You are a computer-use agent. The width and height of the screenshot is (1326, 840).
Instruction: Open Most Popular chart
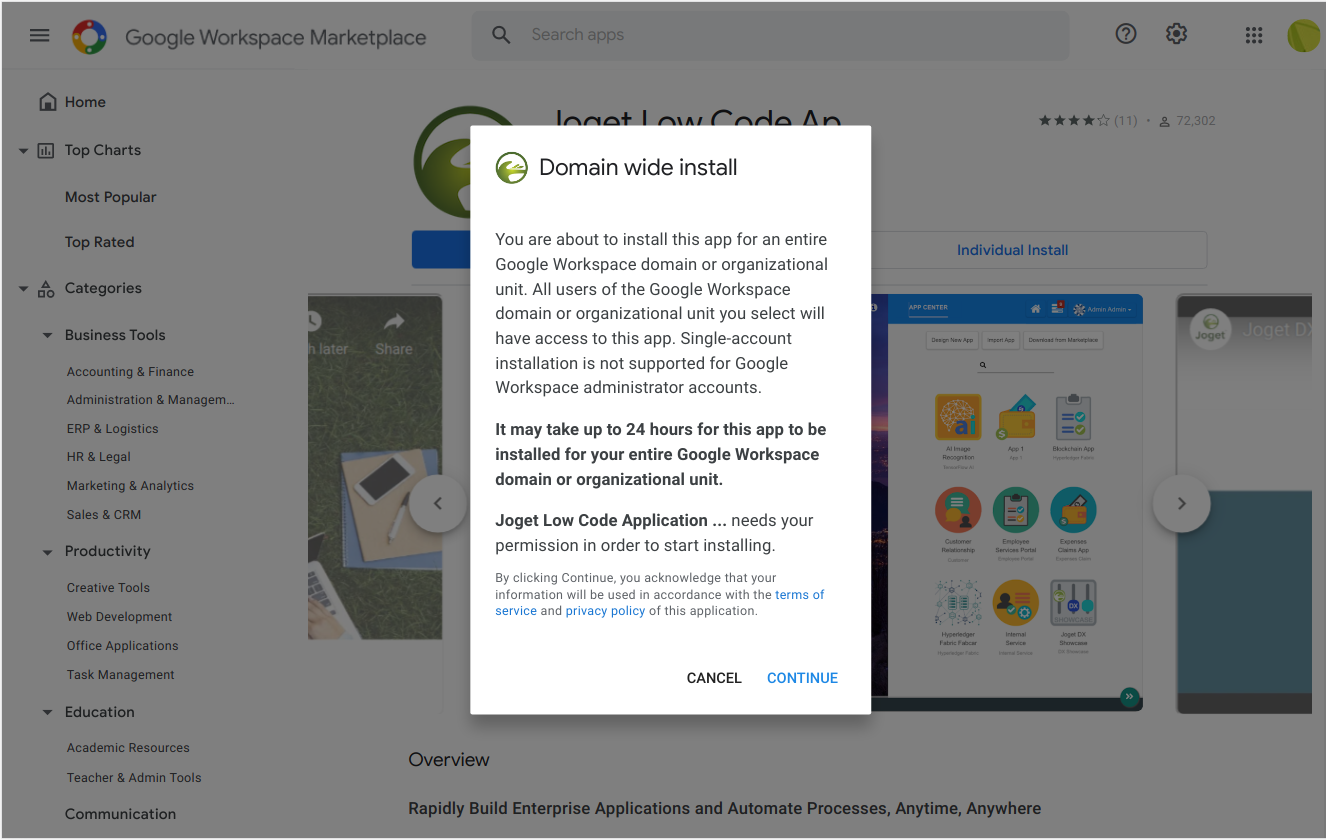click(x=111, y=197)
